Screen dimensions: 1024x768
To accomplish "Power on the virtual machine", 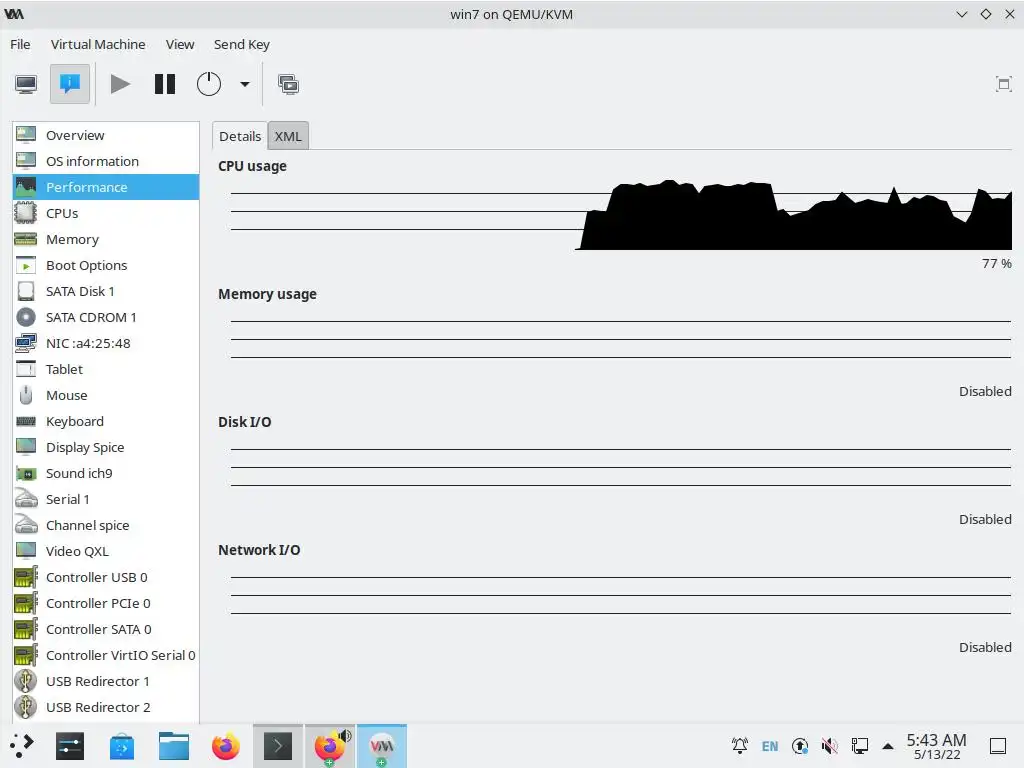I will [x=120, y=84].
